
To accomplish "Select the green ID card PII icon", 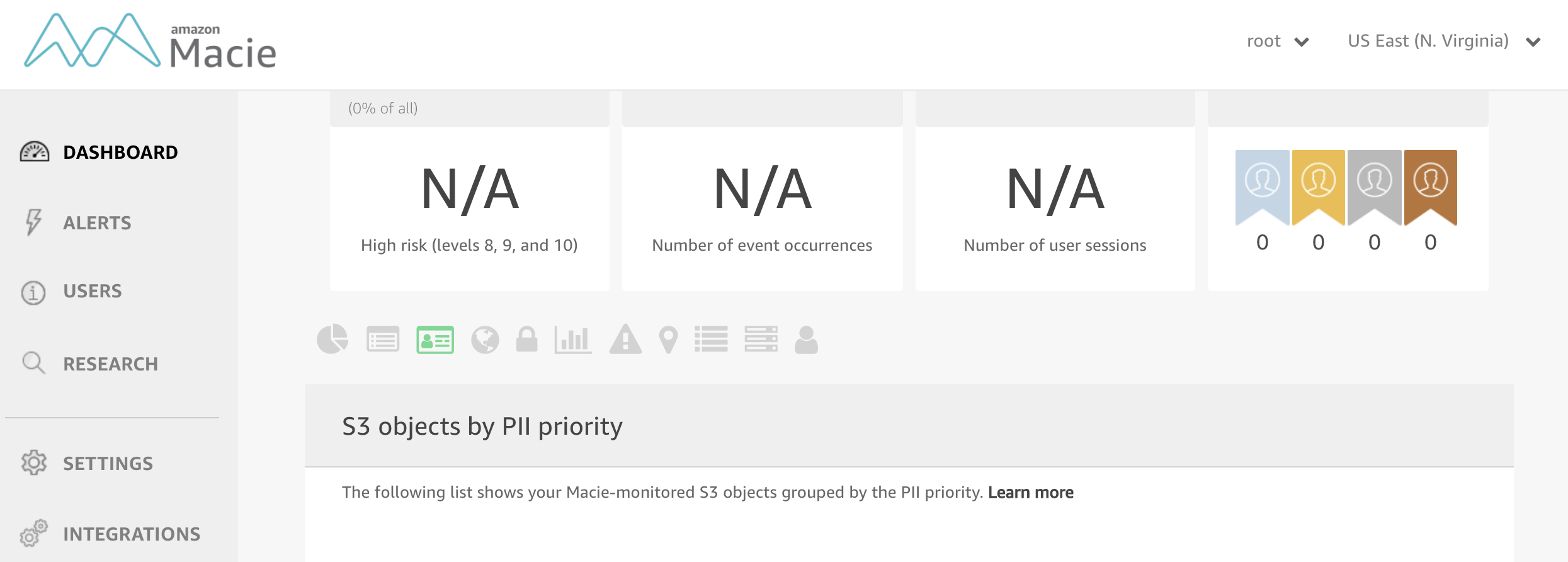I will tap(435, 340).
